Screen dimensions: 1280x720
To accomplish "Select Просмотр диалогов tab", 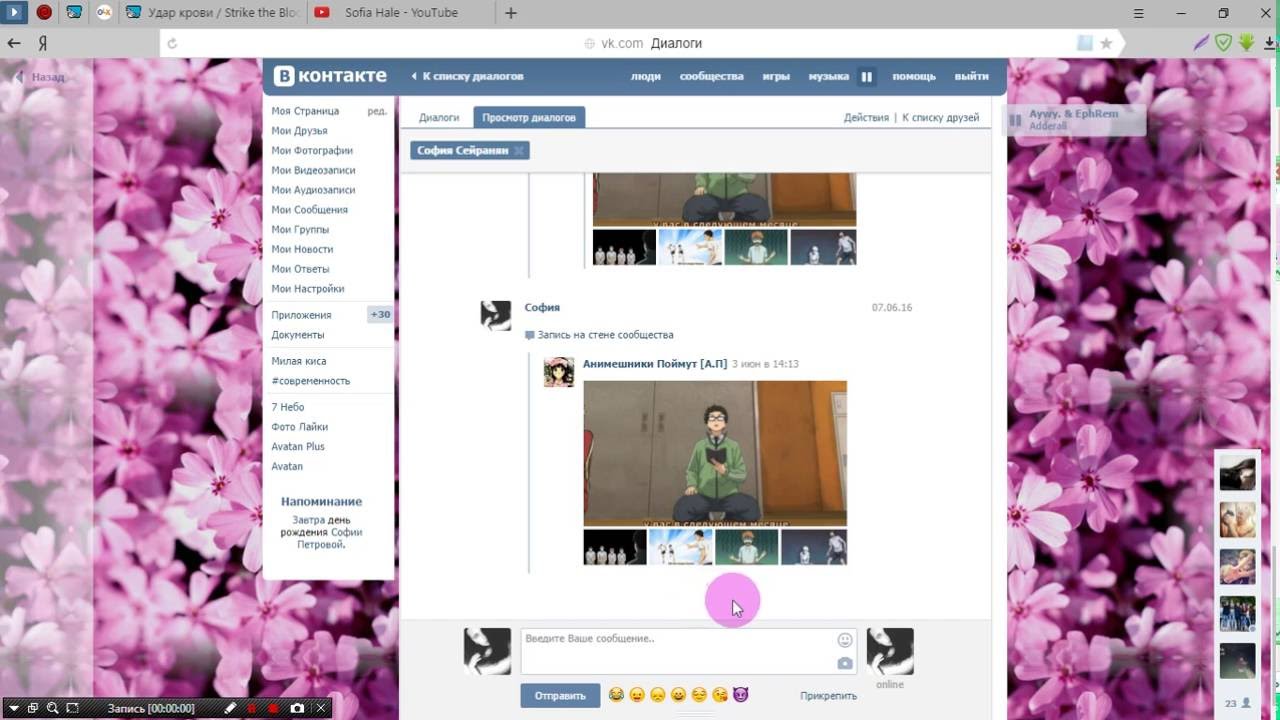I will tap(529, 117).
